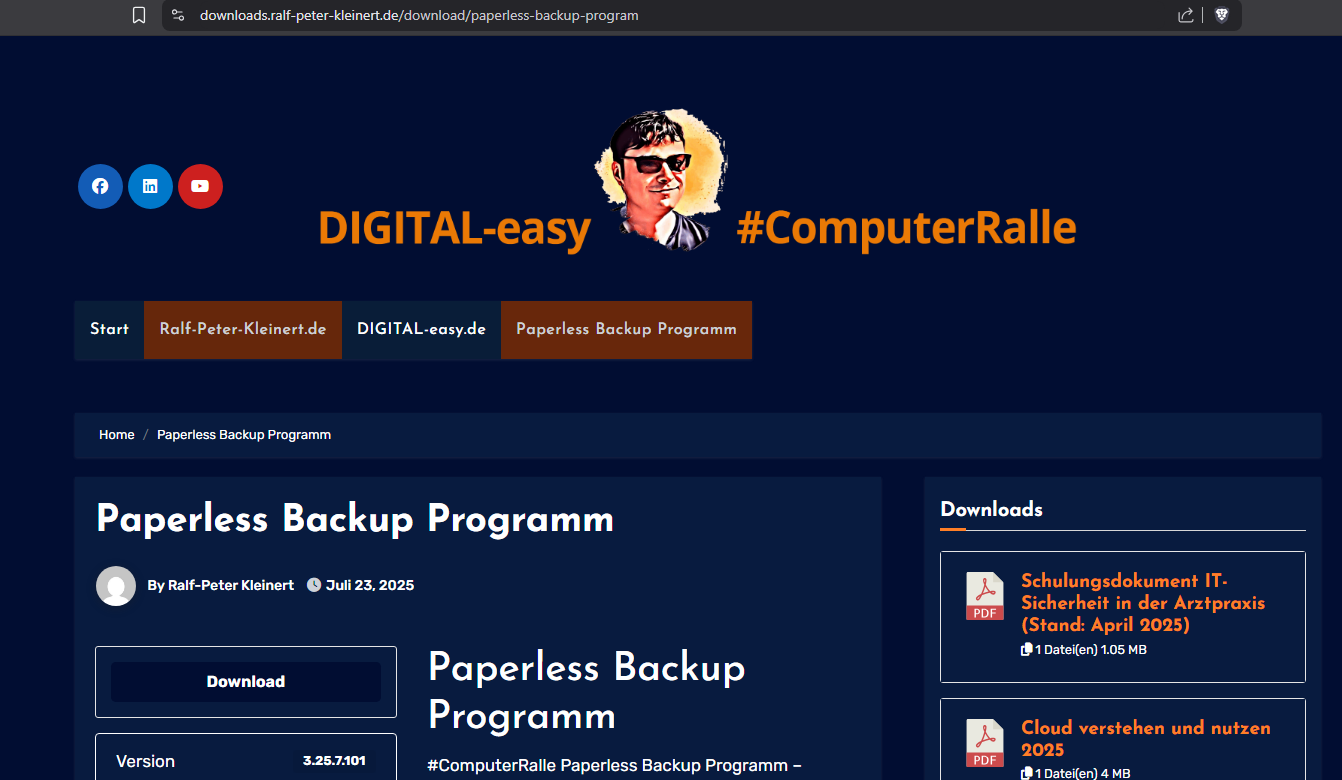Select the Paperless Backup Programm menu item
The image size is (1342, 780).
point(626,329)
